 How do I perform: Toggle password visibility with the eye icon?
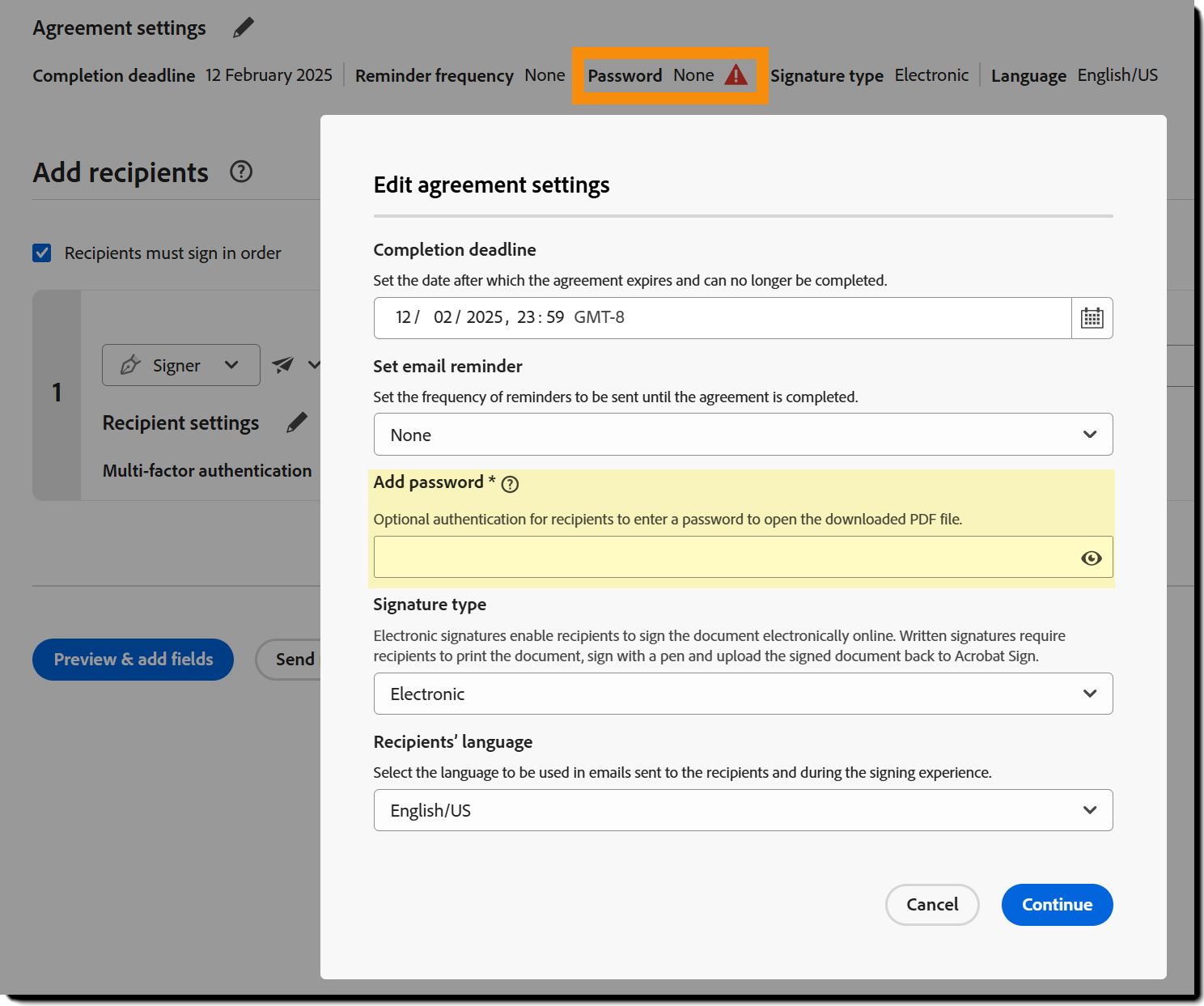[x=1092, y=558]
